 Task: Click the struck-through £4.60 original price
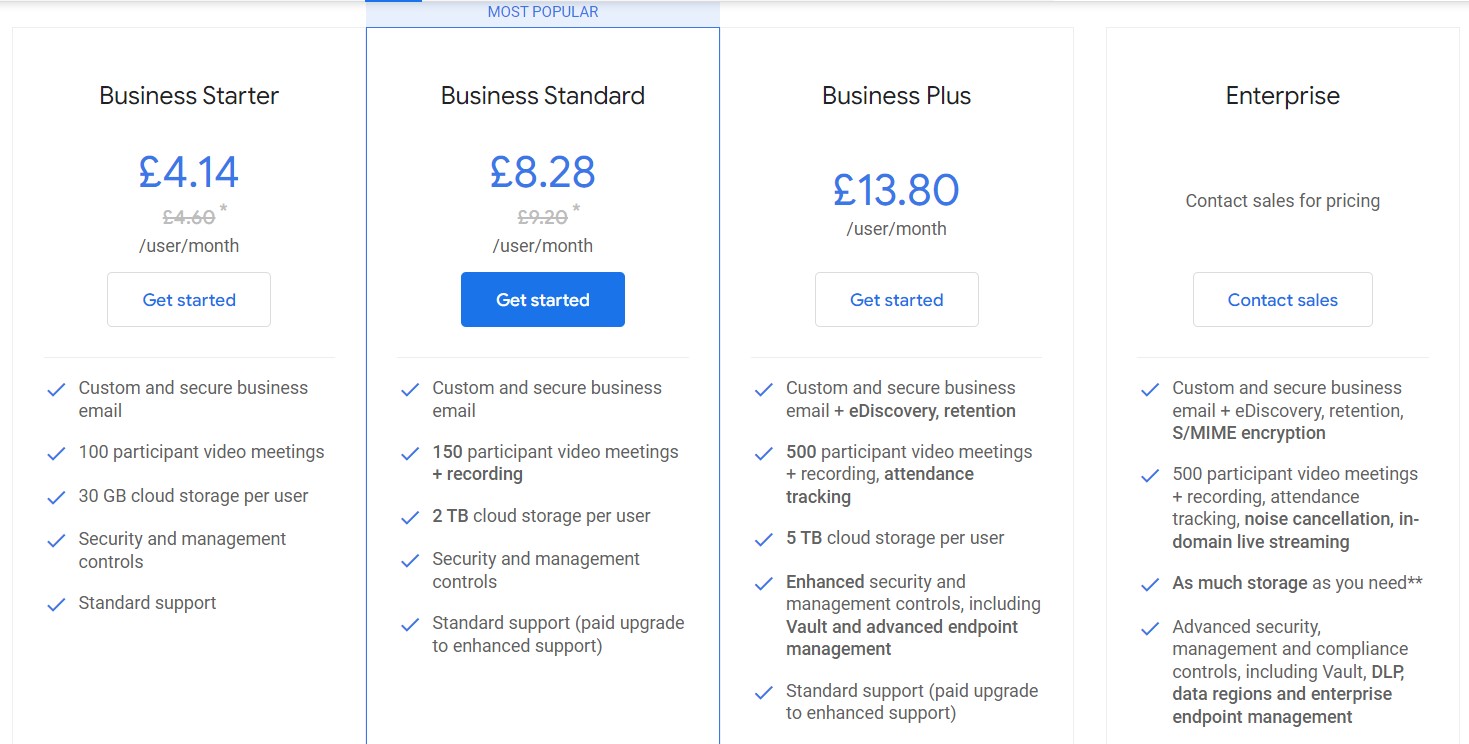coord(189,217)
